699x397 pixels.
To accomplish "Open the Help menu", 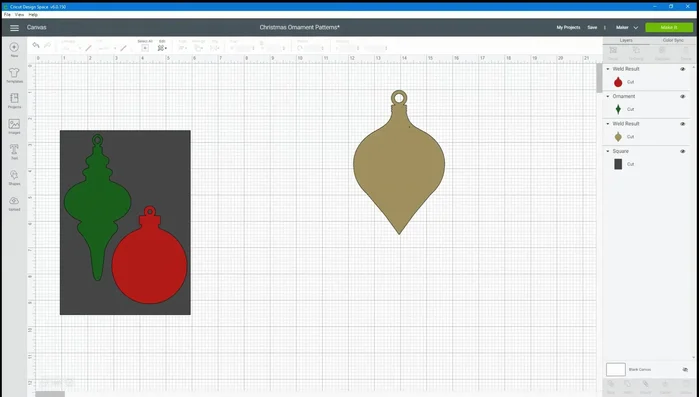I will 33,15.
